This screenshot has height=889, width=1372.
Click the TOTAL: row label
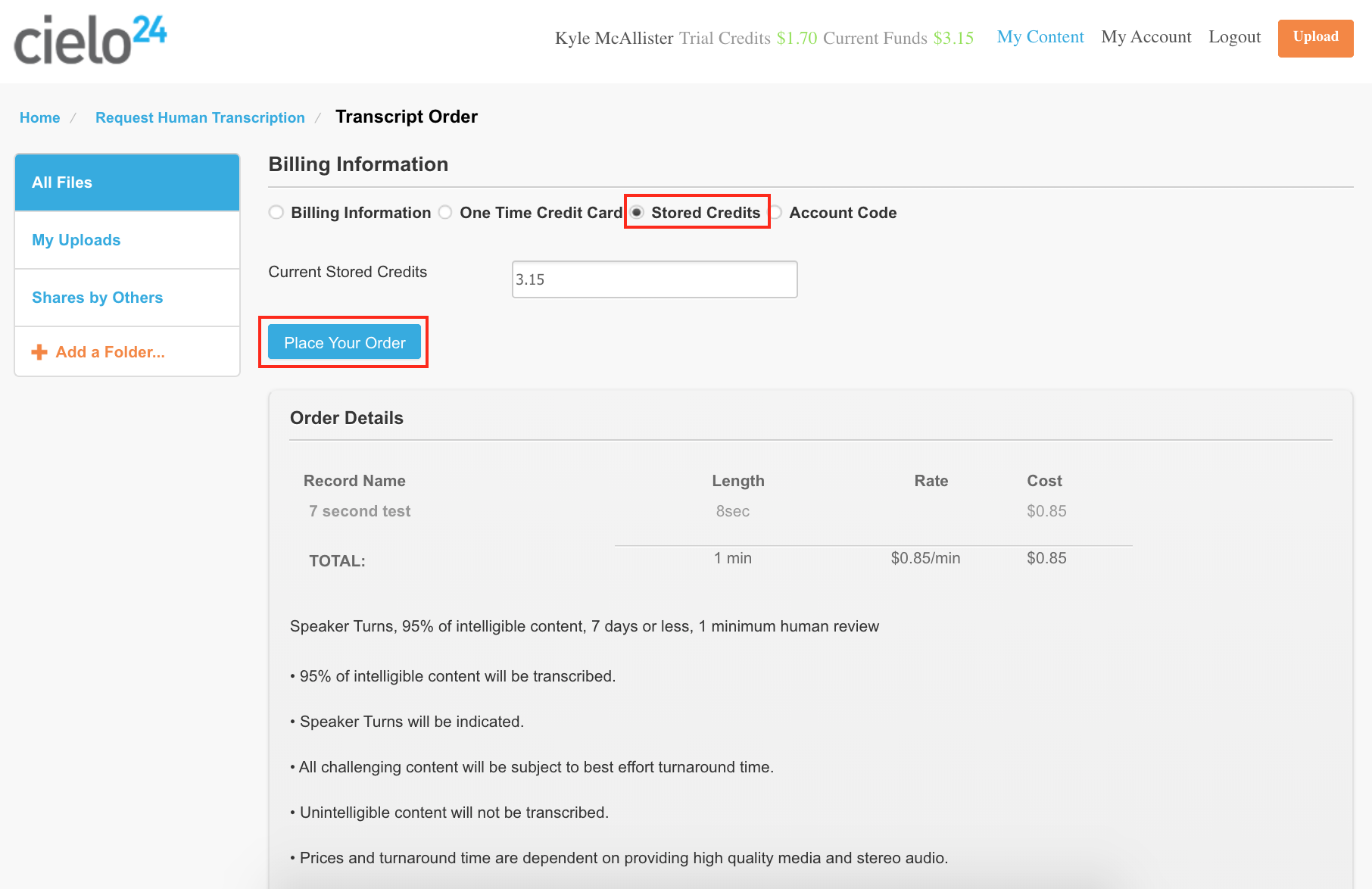pyautogui.click(x=337, y=561)
